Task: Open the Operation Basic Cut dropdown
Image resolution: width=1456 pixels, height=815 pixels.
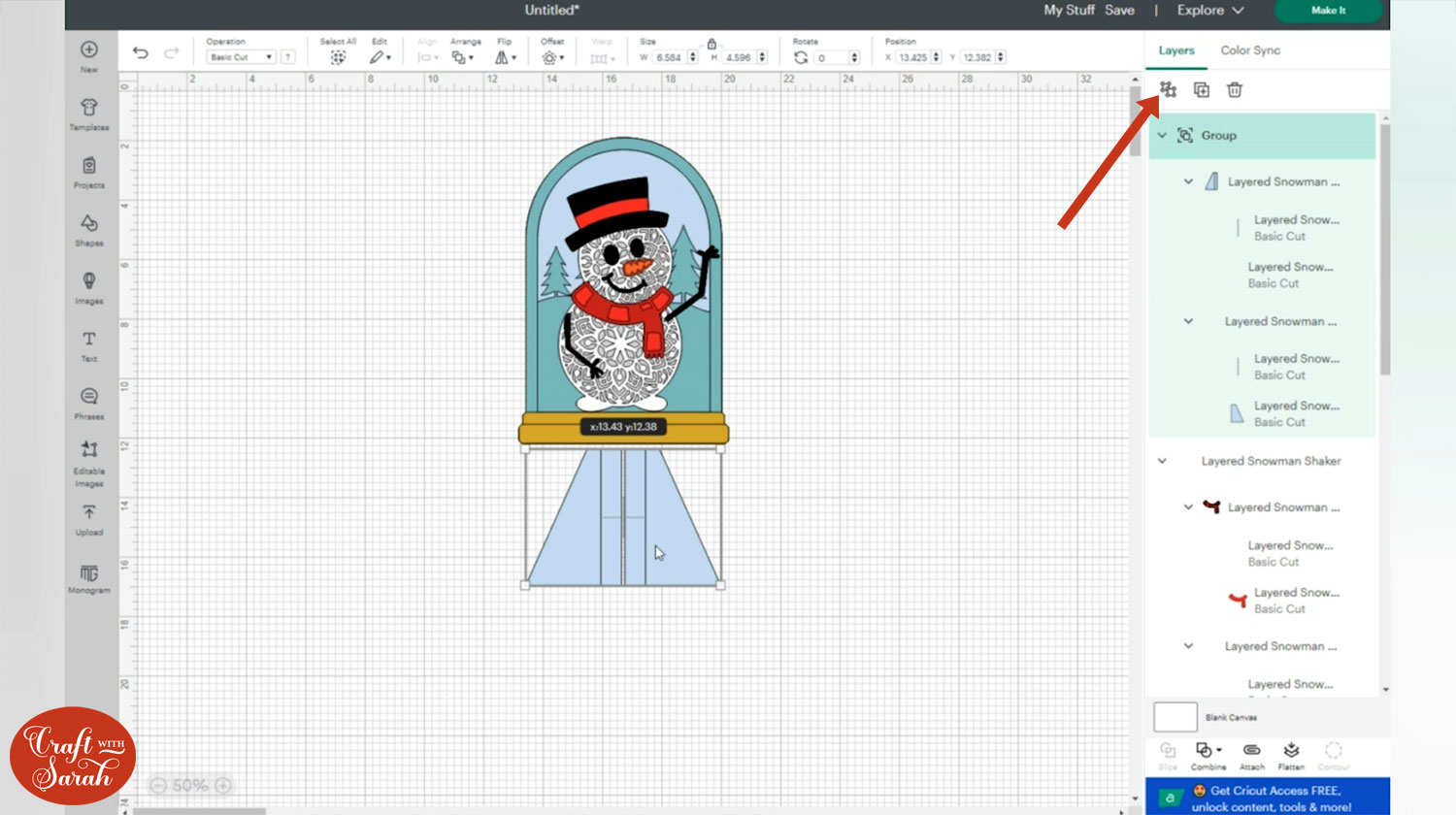Action: click(x=241, y=57)
